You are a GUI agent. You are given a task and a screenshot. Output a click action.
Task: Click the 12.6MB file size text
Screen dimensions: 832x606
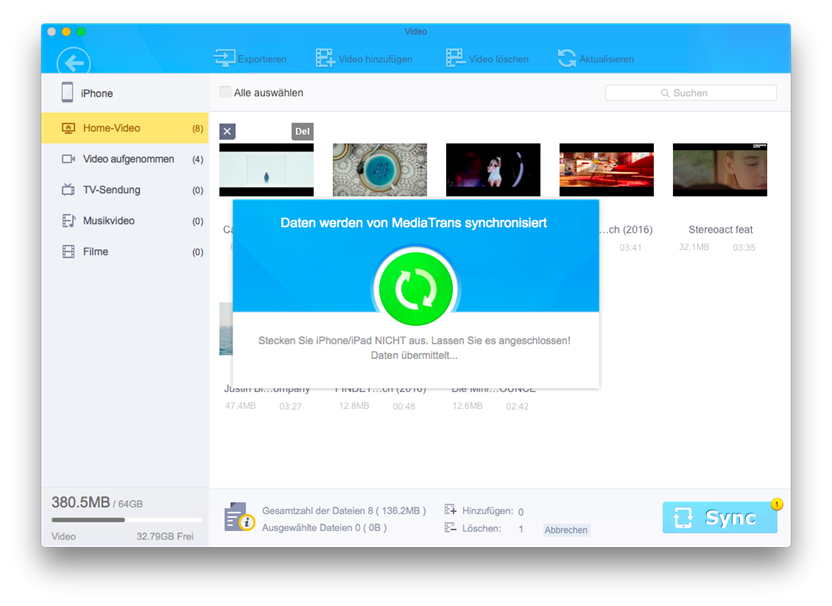(x=467, y=405)
